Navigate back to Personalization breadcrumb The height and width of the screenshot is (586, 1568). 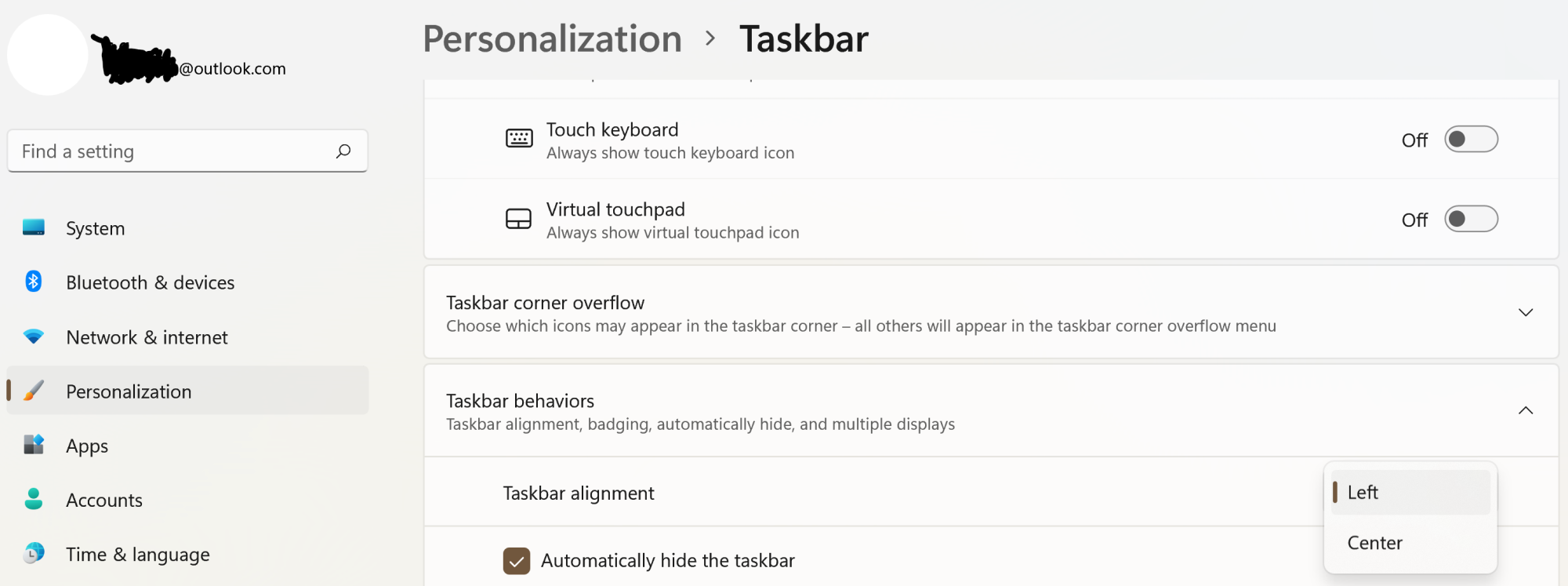click(552, 39)
